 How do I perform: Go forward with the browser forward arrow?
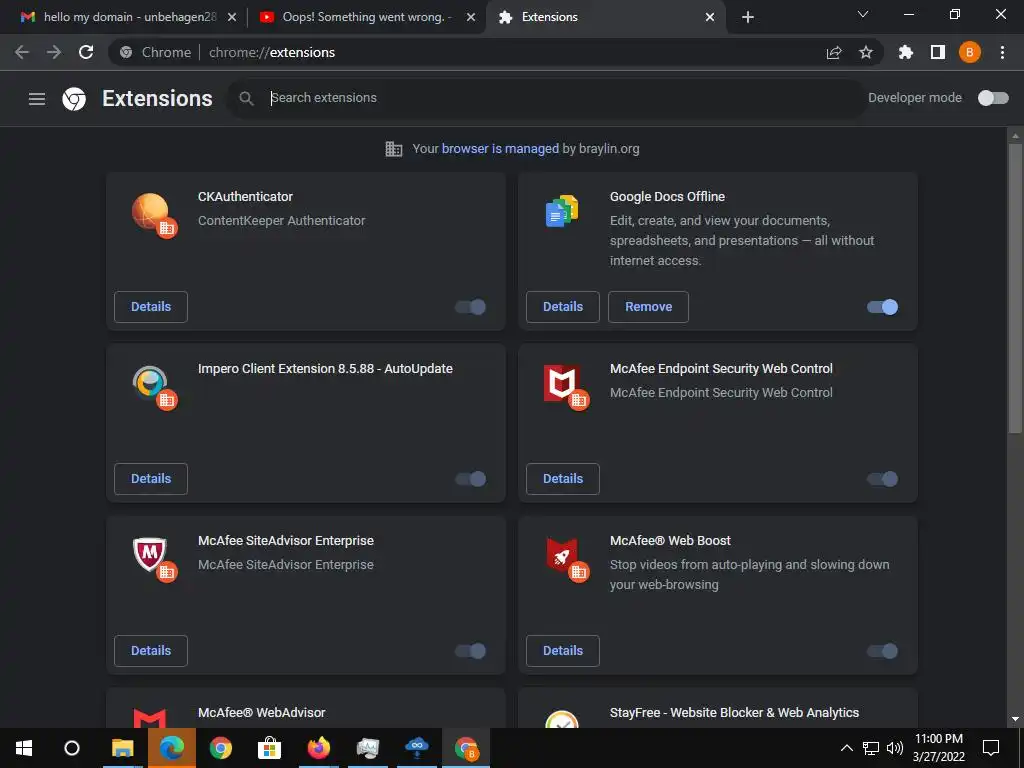coord(54,52)
